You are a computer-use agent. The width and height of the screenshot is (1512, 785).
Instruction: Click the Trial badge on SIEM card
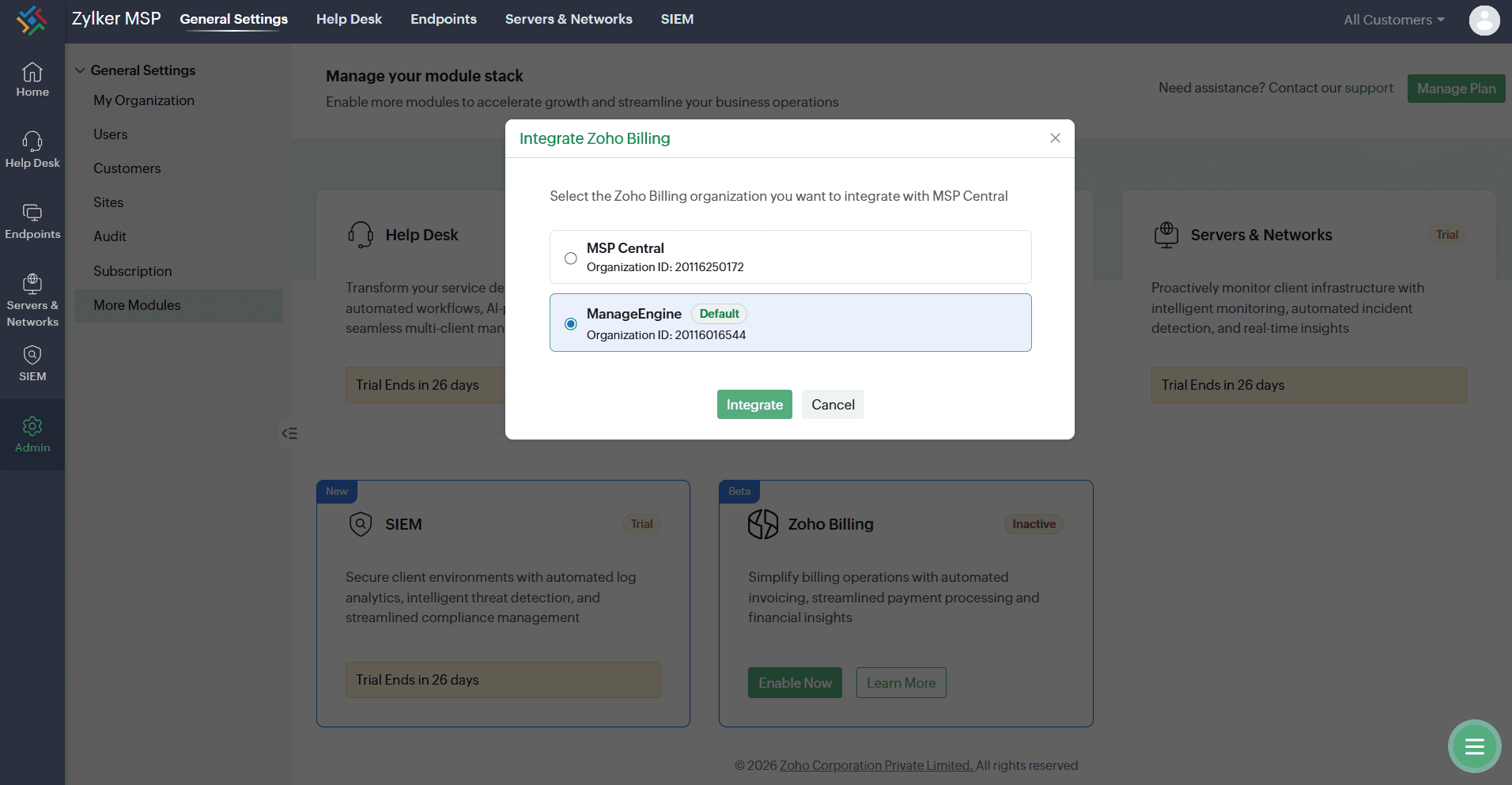pos(641,524)
